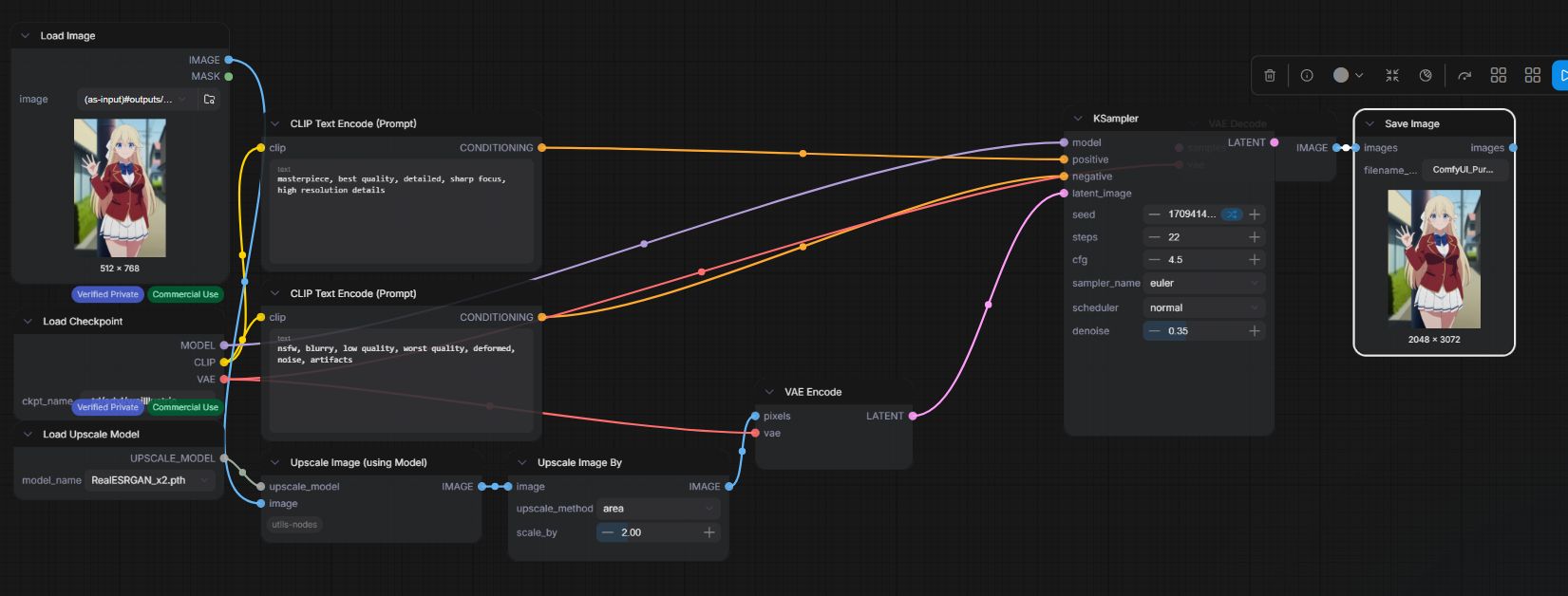Click IMAGE output socket on Load Image
The height and width of the screenshot is (596, 1568).
coord(228,60)
